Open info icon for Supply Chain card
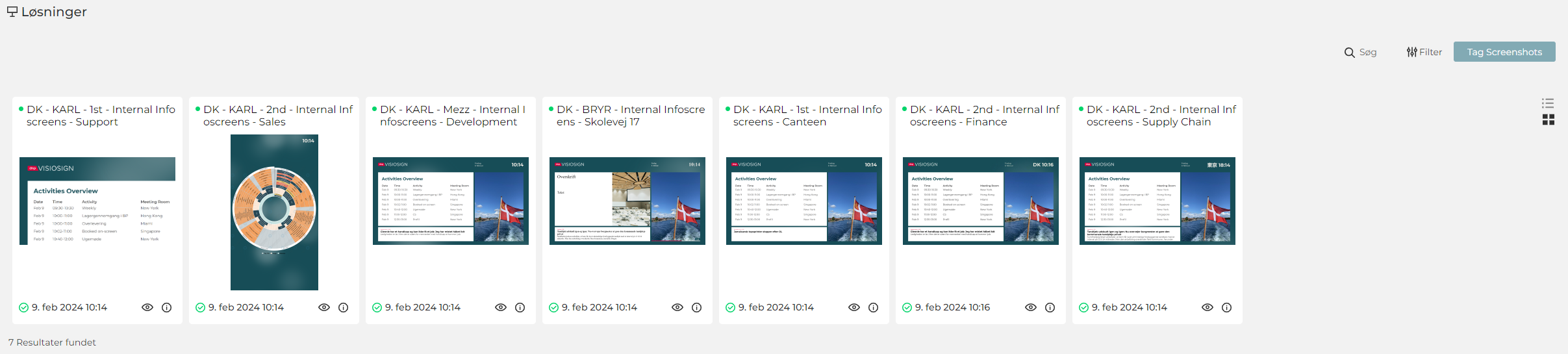Image resolution: width=1568 pixels, height=354 pixels. 1226,307
